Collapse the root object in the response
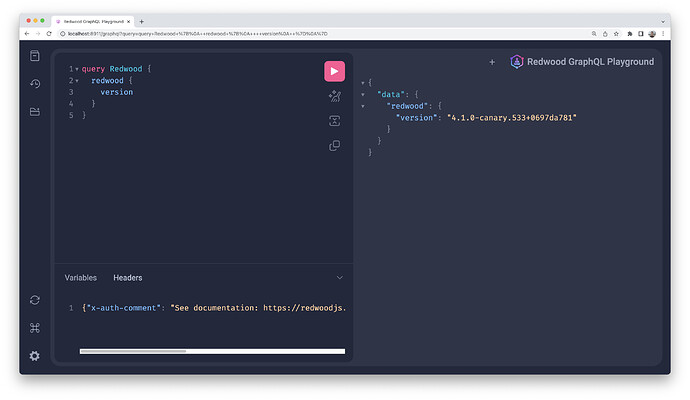690x400 pixels. (363, 83)
